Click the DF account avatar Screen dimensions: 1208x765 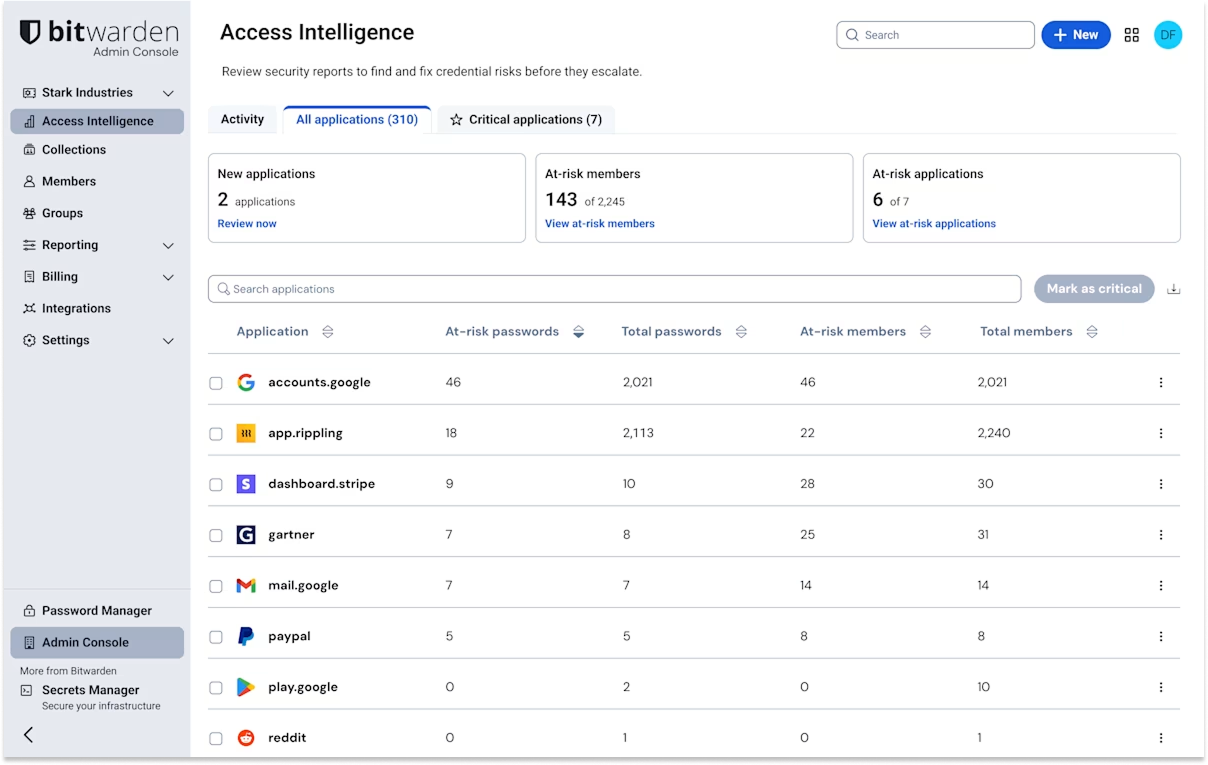[x=1168, y=34]
